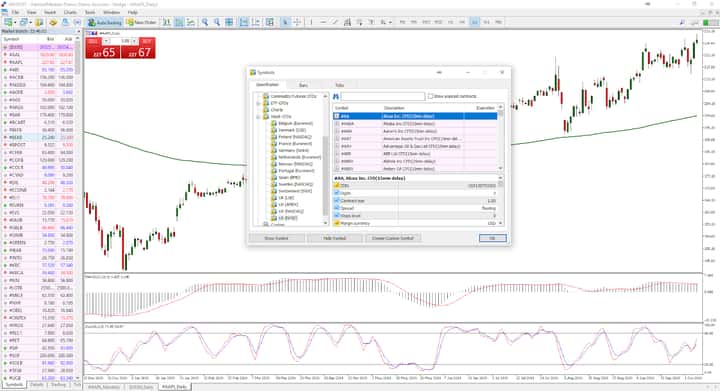Click the Show Symbol button
Image resolution: width=720 pixels, height=391 pixels.
[276, 238]
